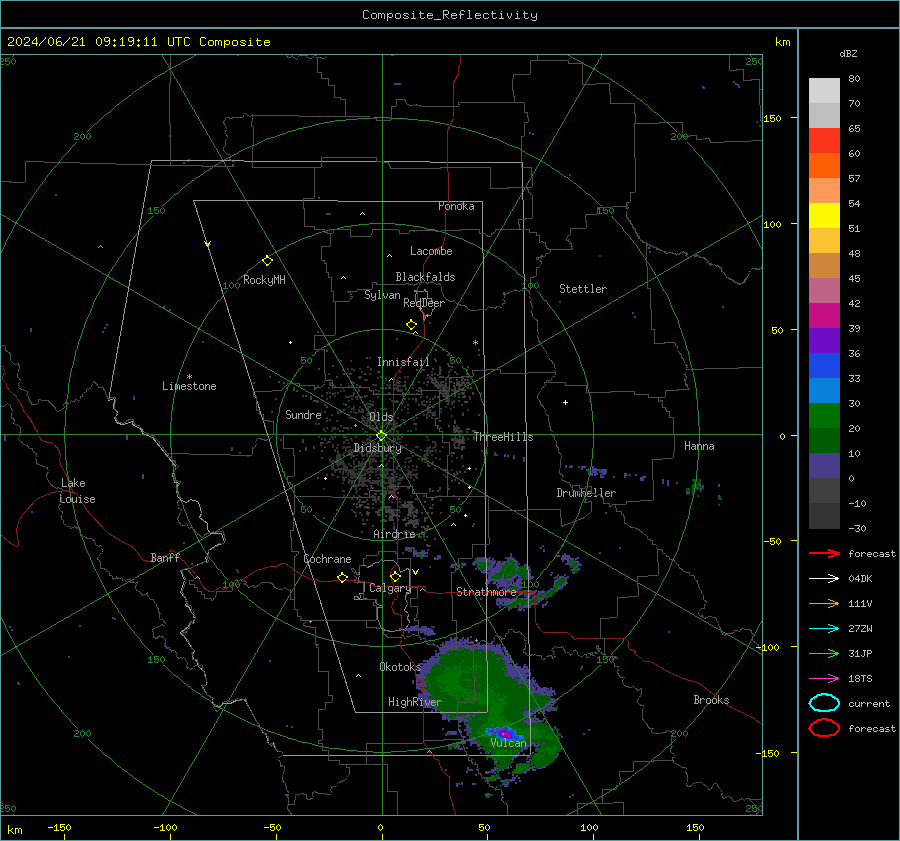Click the yellow diamond marker near RockyMH
Image resolution: width=900 pixels, height=841 pixels.
(x=267, y=261)
